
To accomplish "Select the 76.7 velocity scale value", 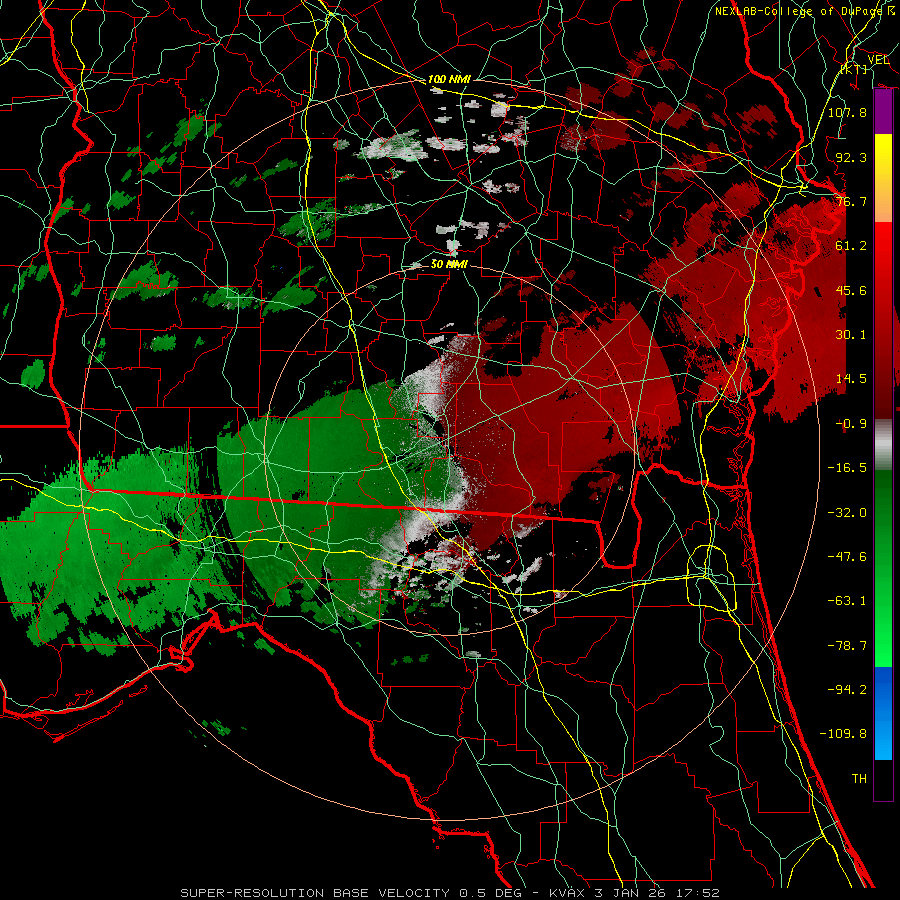I will (x=851, y=201).
